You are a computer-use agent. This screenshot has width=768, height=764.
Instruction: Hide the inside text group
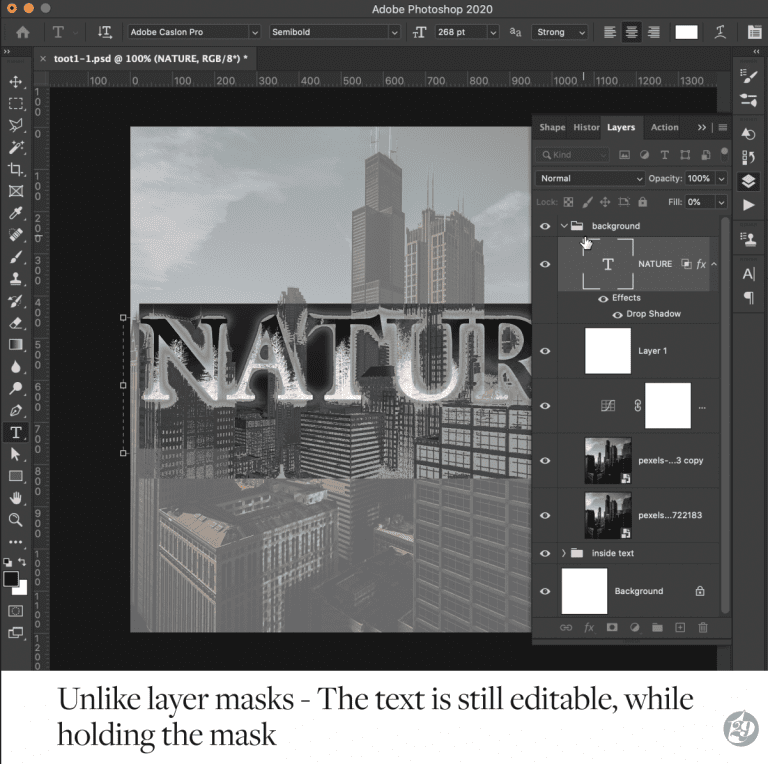(545, 553)
